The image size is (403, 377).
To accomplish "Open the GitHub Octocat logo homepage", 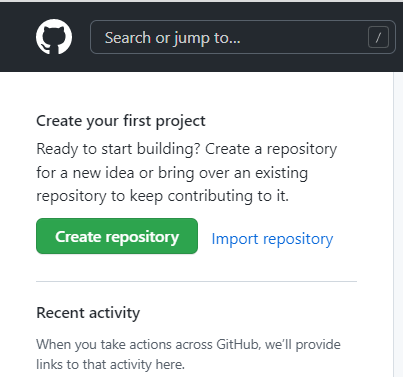I will [x=54, y=37].
